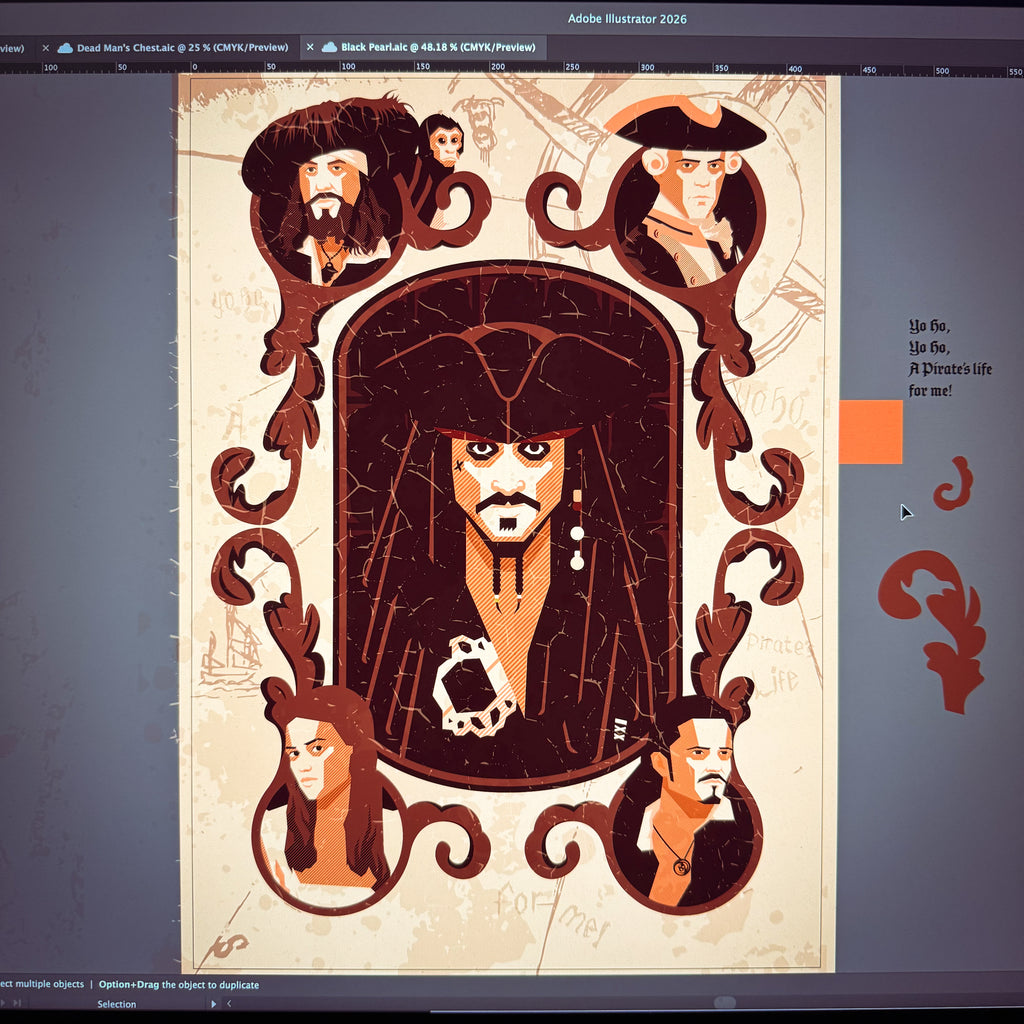This screenshot has width=1024, height=1024.
Task: Select the Jack Sparrow central portrait
Action: 508,524
